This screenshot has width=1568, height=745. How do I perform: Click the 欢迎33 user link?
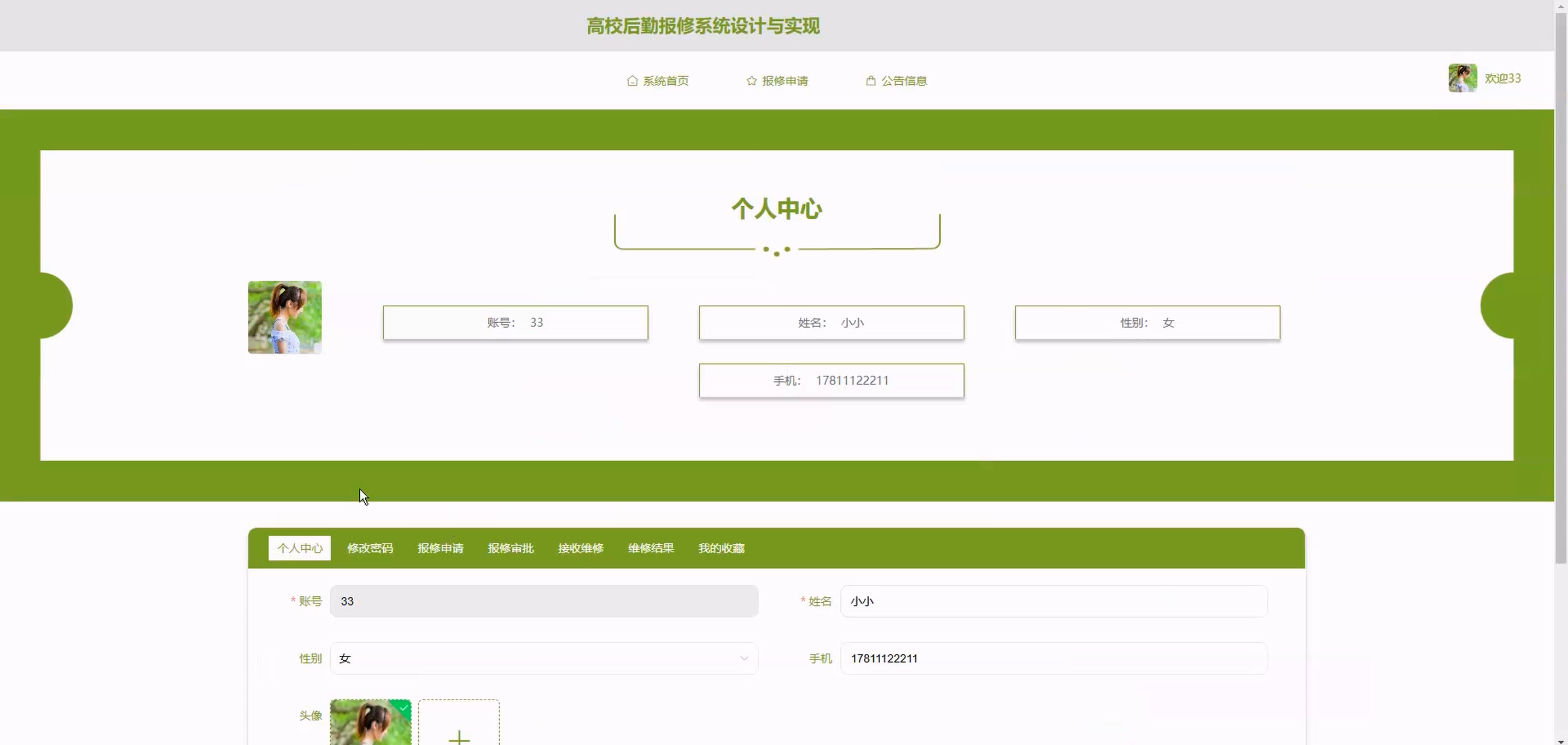(x=1502, y=78)
